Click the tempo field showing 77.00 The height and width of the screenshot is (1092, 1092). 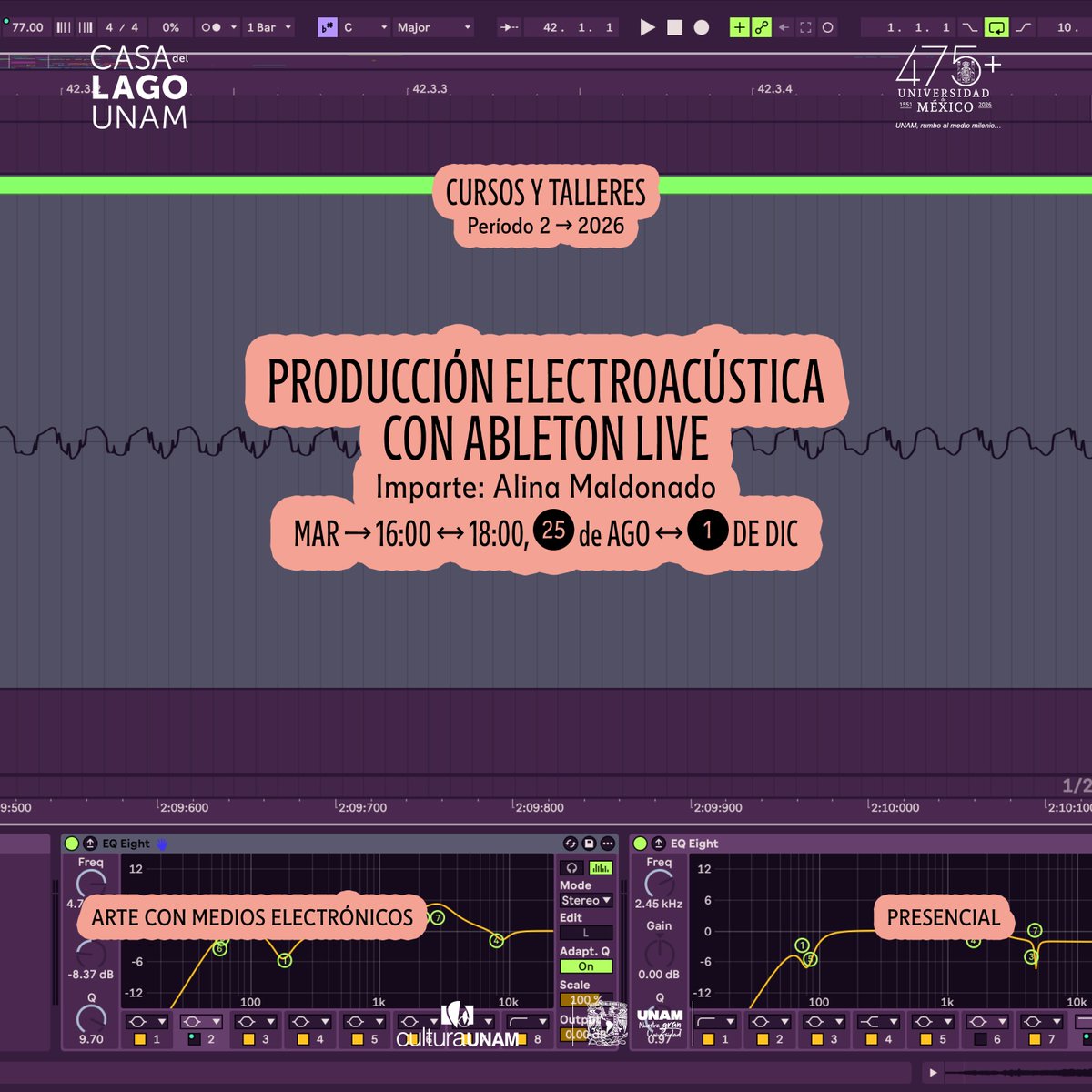click(x=27, y=27)
